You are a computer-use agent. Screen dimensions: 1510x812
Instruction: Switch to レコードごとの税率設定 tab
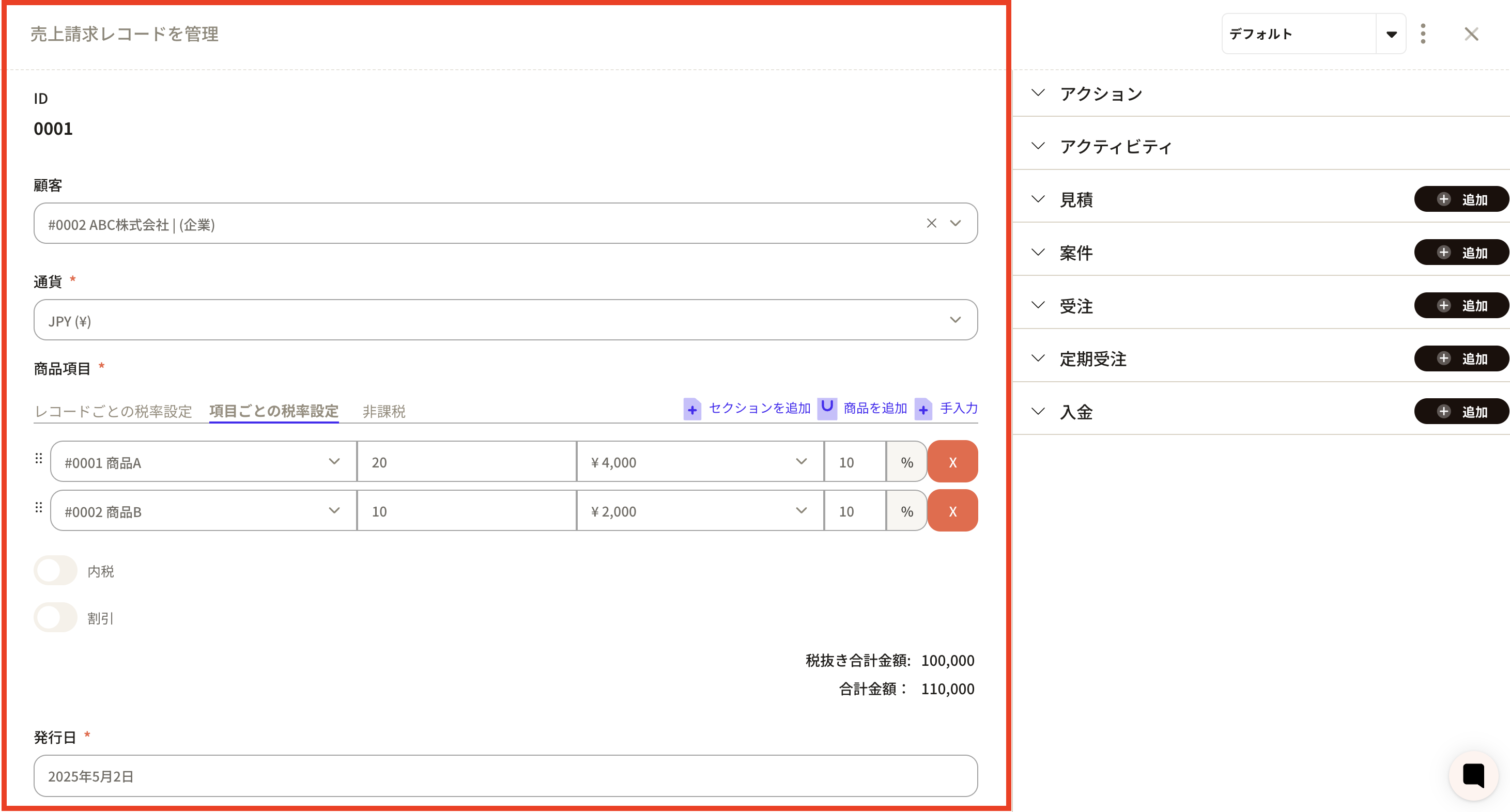pyautogui.click(x=113, y=411)
